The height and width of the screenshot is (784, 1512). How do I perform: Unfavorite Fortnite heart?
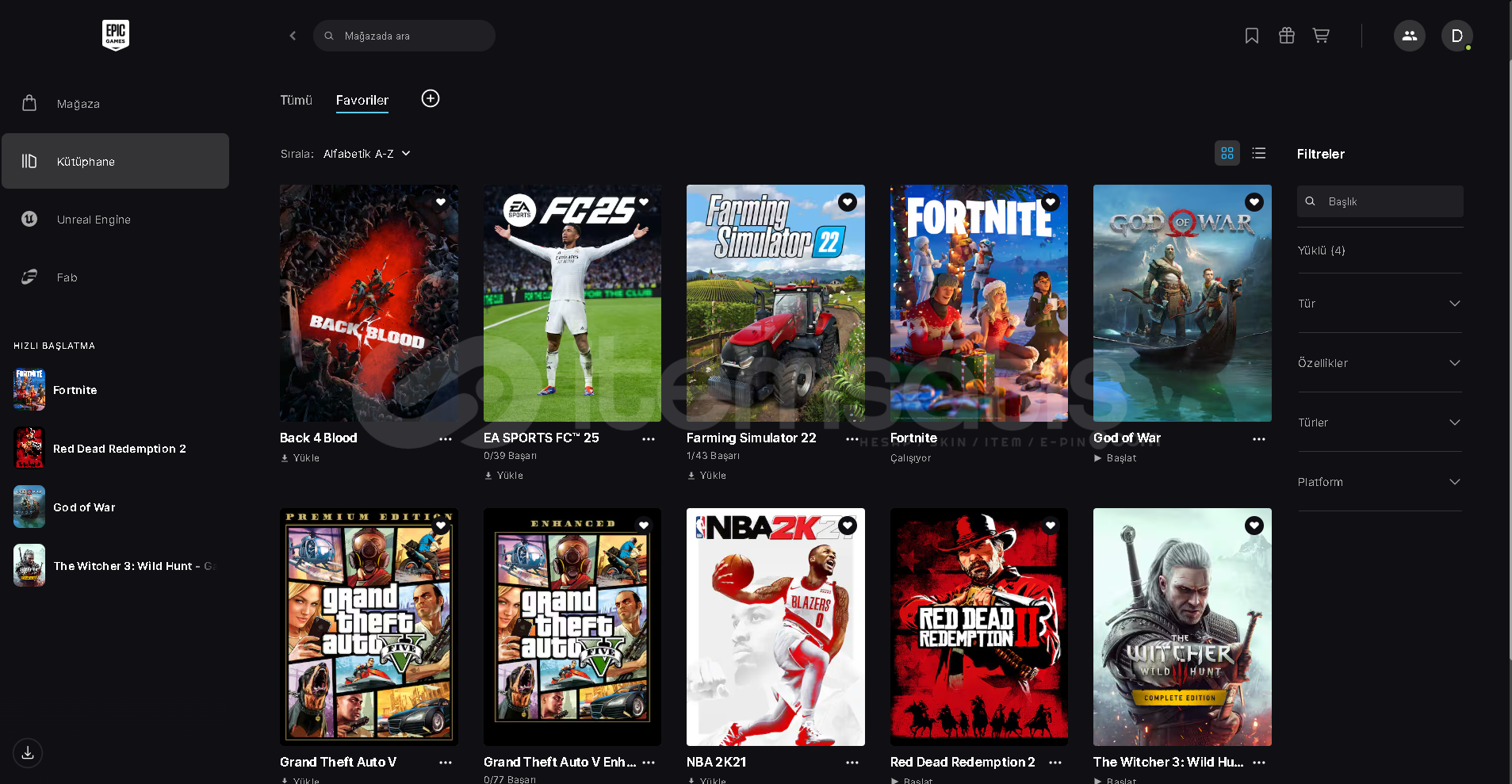click(1051, 202)
